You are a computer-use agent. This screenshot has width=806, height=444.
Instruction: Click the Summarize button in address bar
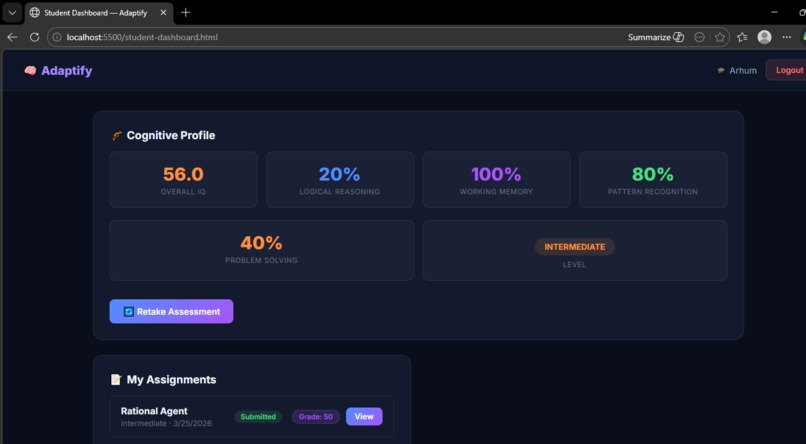[655, 37]
